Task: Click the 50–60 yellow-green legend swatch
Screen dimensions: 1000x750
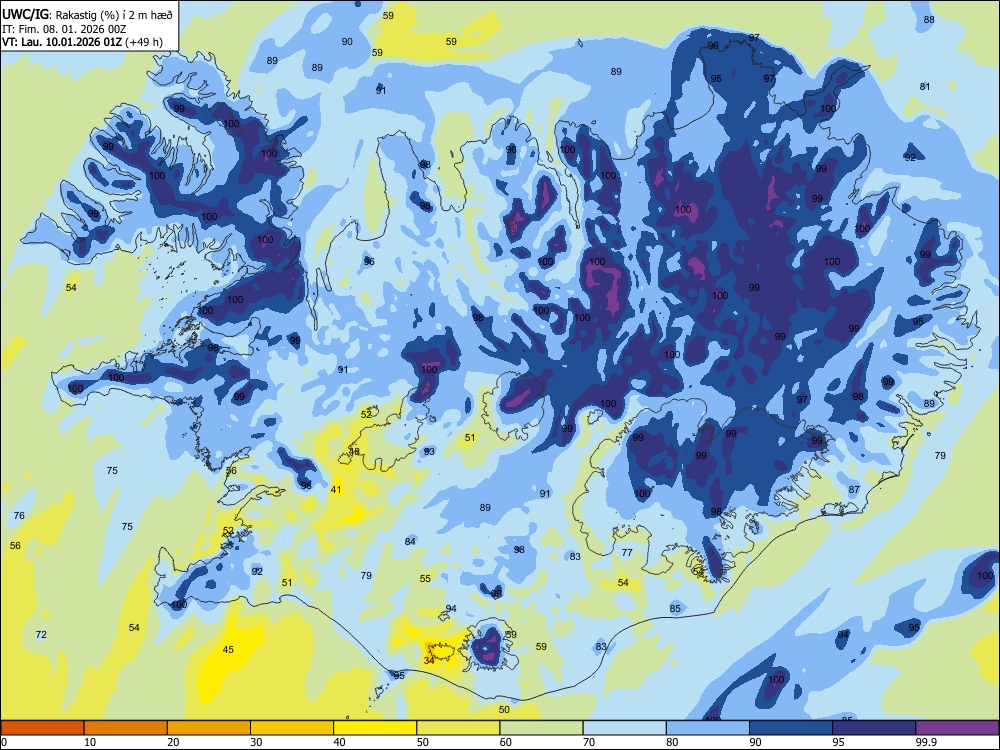Action: tap(459, 728)
